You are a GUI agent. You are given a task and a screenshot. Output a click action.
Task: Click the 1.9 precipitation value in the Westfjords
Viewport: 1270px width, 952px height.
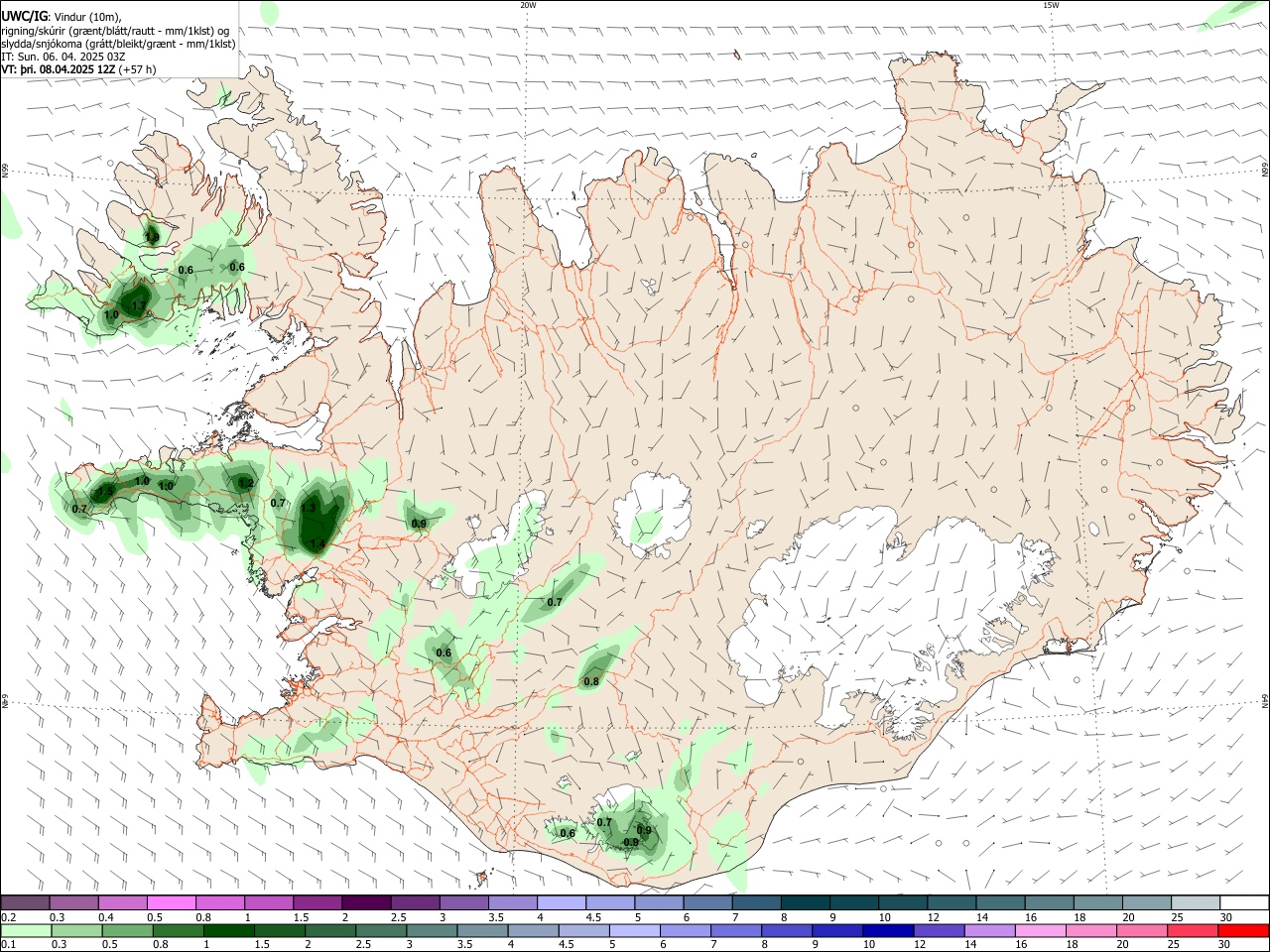pos(152,237)
